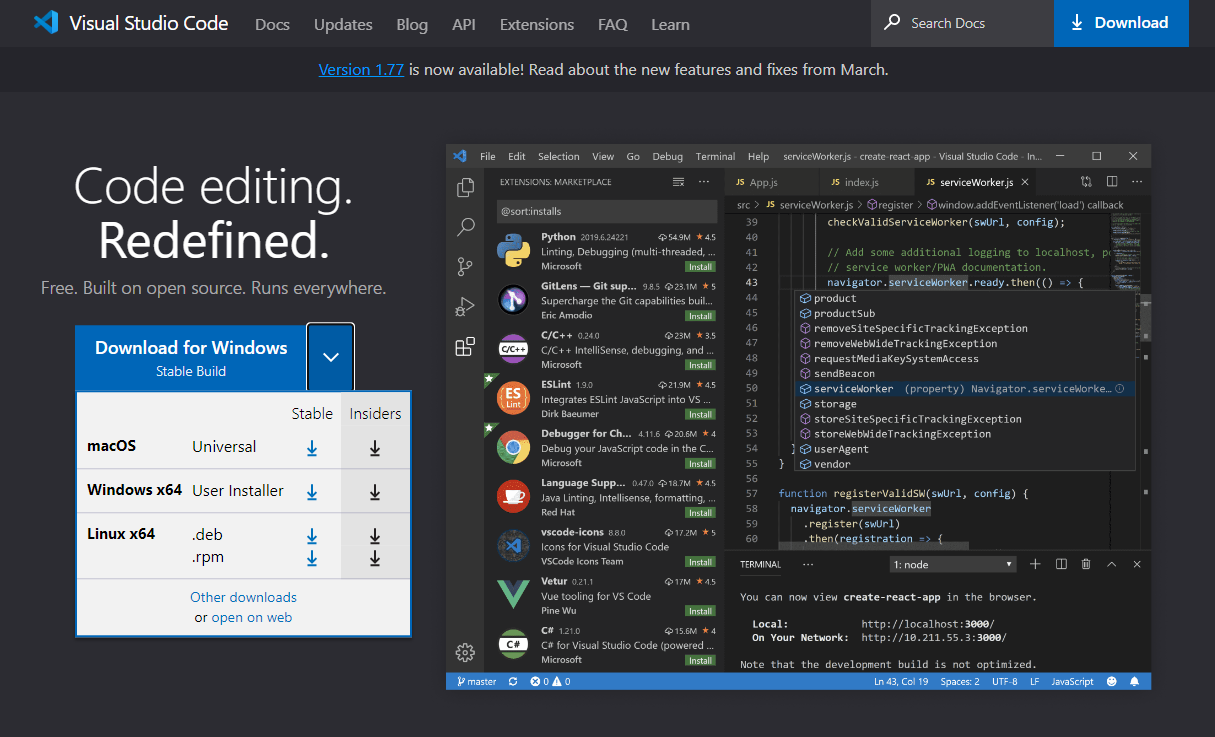
Task: Click Download for Windows Stable Build
Action: [x=191, y=357]
